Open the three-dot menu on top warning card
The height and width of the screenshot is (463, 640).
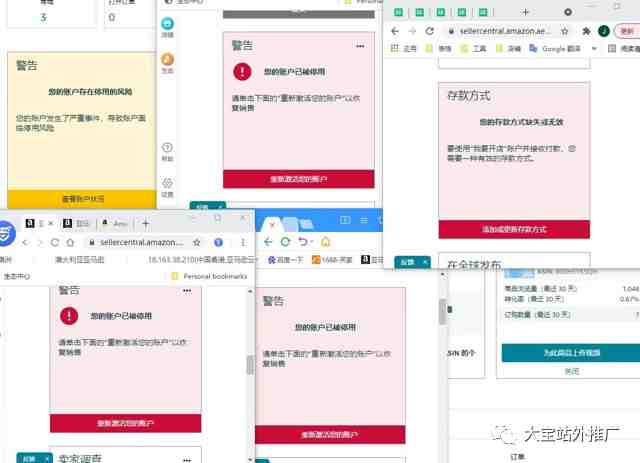pyautogui.click(x=360, y=46)
